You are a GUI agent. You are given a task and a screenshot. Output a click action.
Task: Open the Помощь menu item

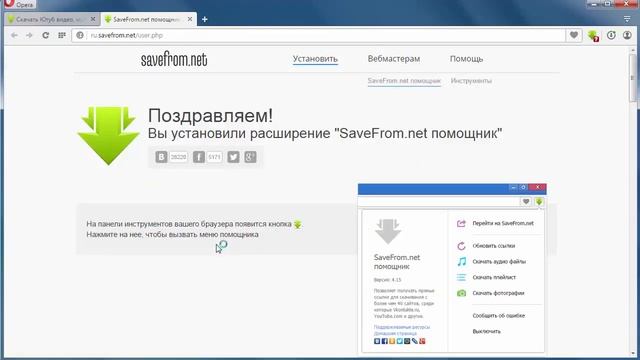(x=467, y=59)
